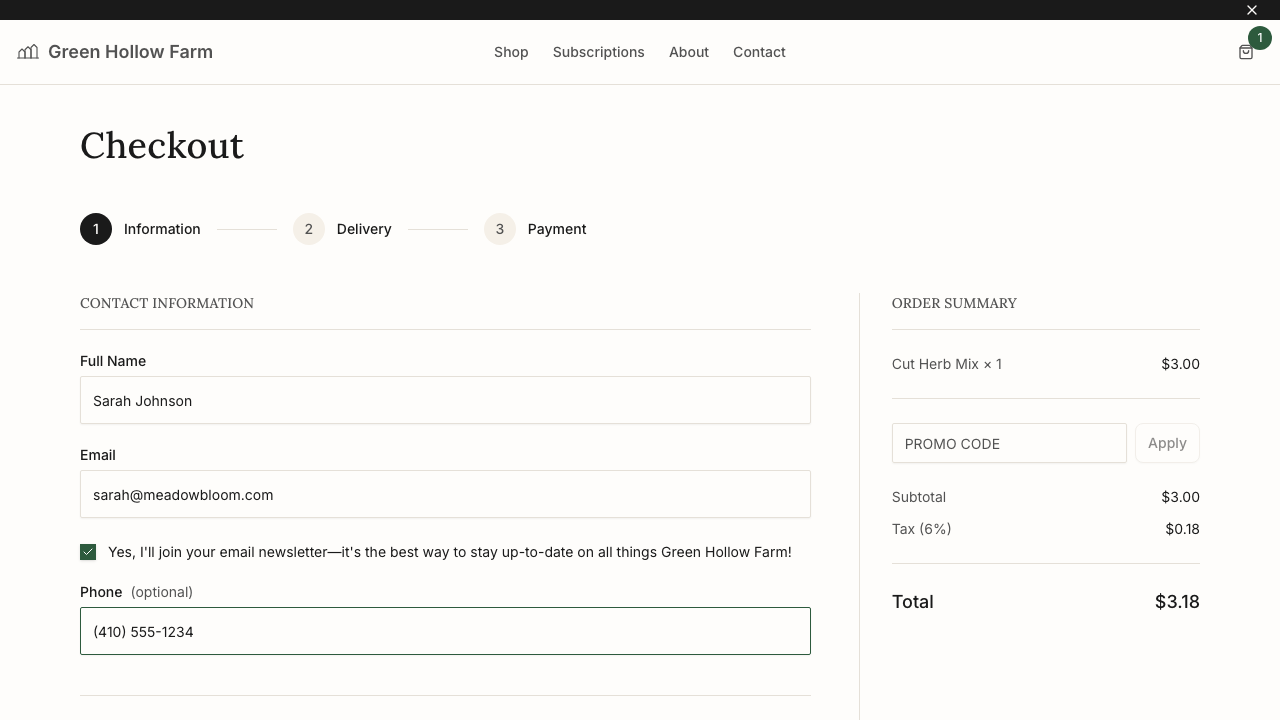Open the shopping cart icon

pos(1246,52)
